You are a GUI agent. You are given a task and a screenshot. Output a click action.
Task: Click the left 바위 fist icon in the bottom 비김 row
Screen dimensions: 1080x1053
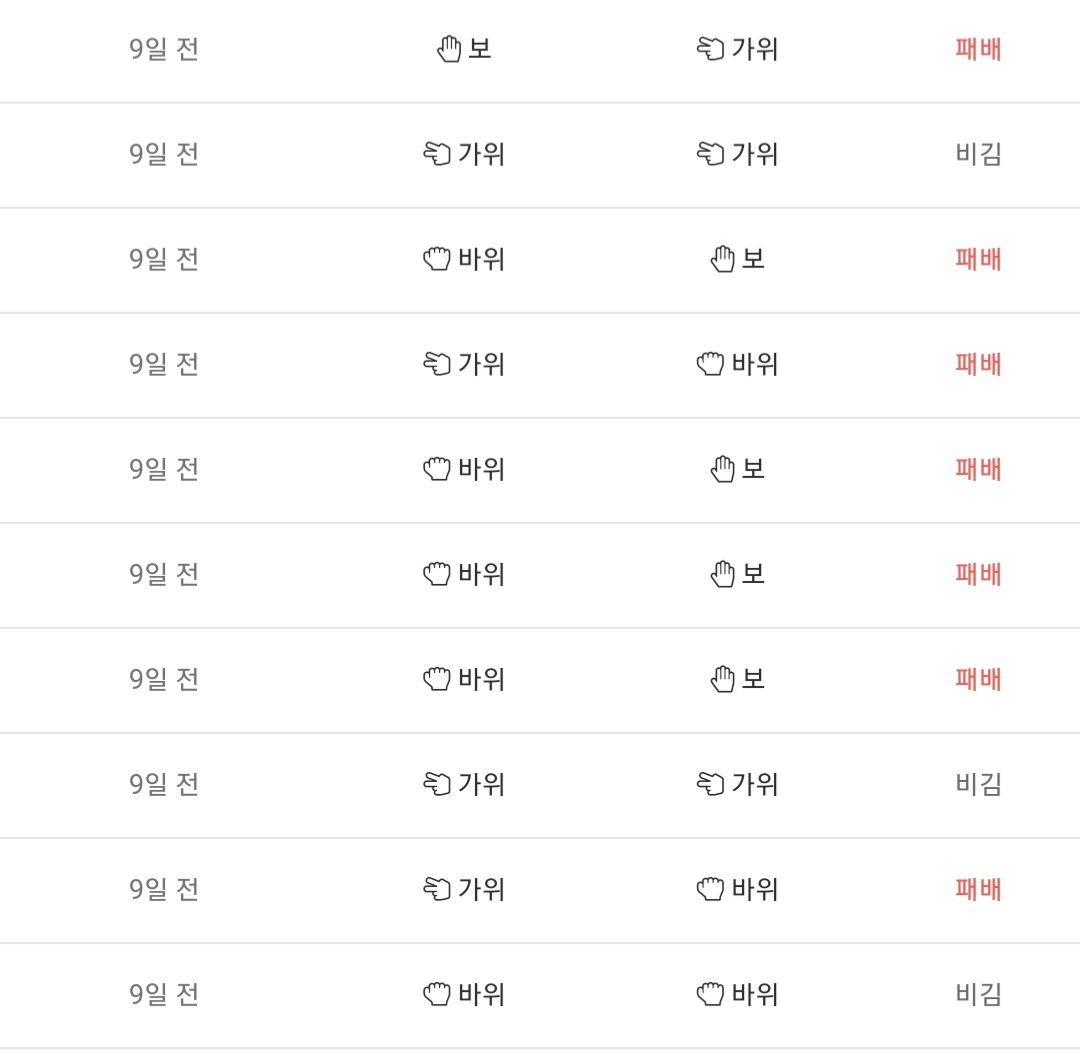click(x=437, y=994)
